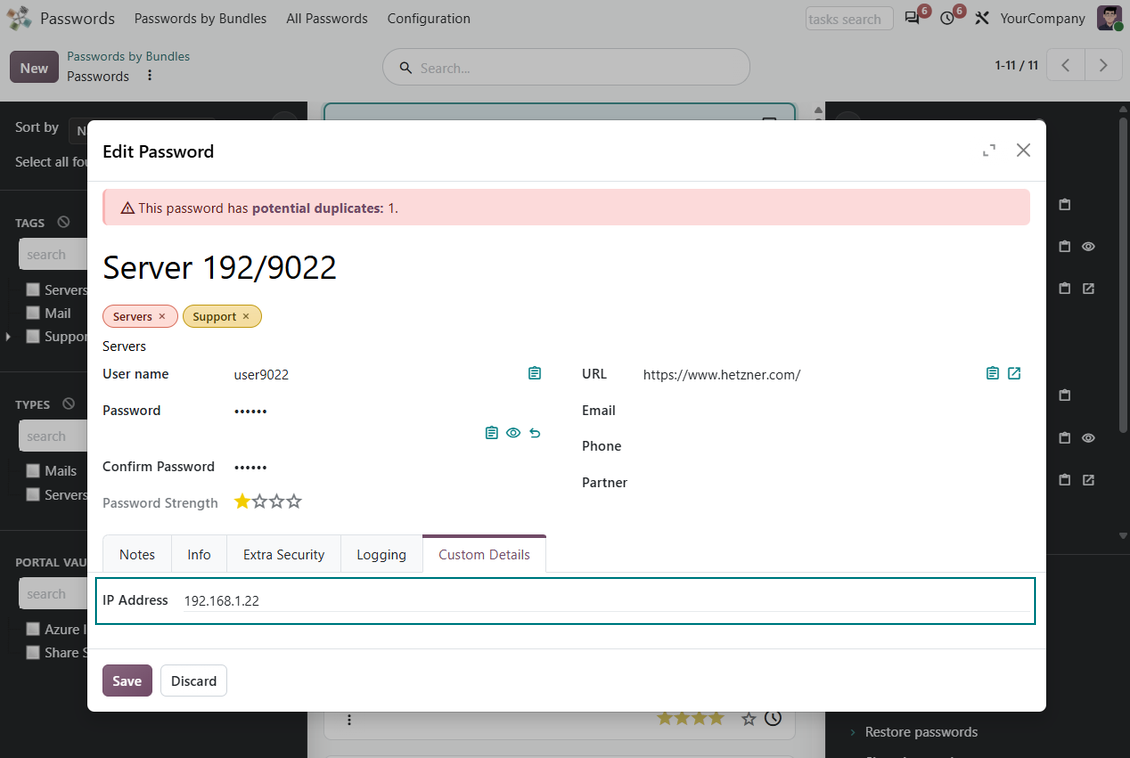The image size is (1130, 758).
Task: Remove the Servers tag
Action: coord(162,316)
